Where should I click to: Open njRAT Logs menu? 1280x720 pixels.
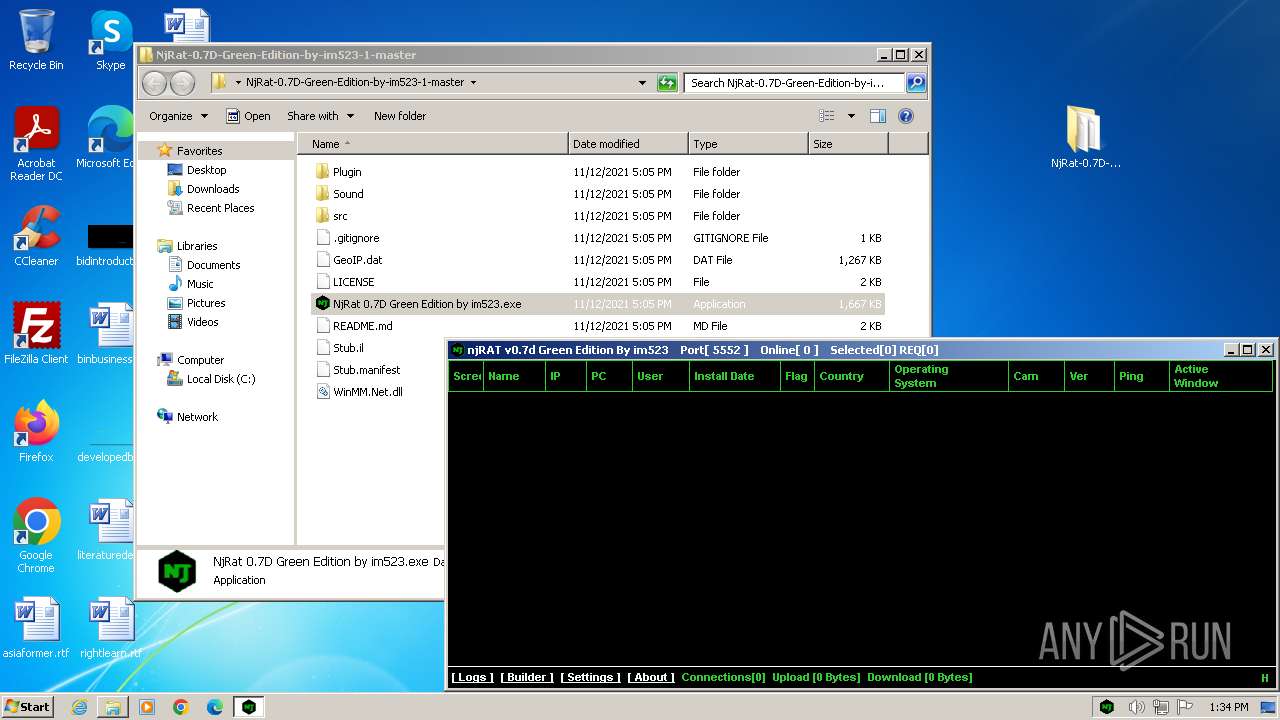point(471,677)
